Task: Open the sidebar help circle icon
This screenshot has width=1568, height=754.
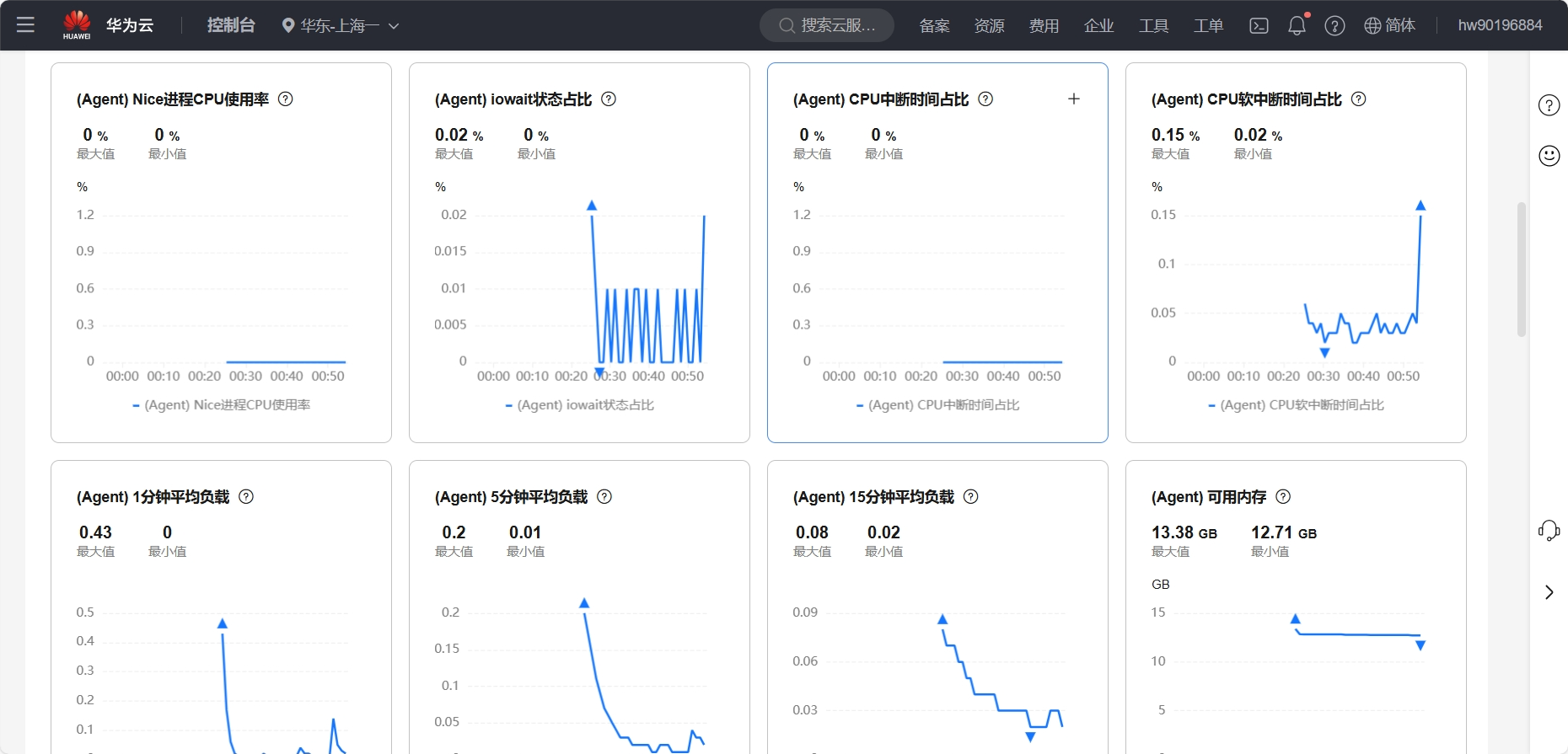Action: click(x=1549, y=105)
